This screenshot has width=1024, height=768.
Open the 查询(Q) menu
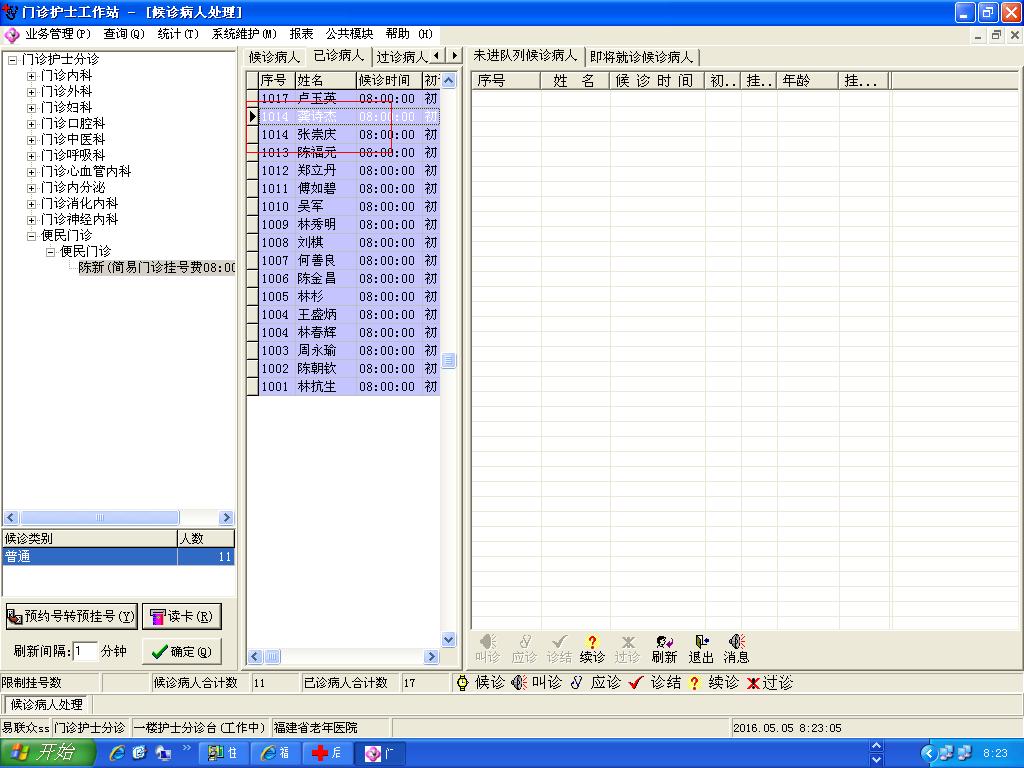(x=123, y=34)
